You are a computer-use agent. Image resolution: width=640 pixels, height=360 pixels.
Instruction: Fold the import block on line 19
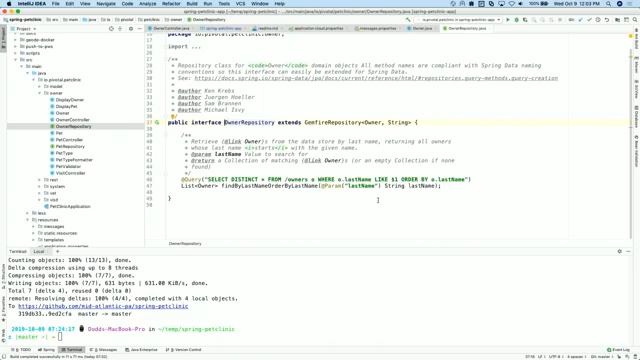tap(166, 47)
